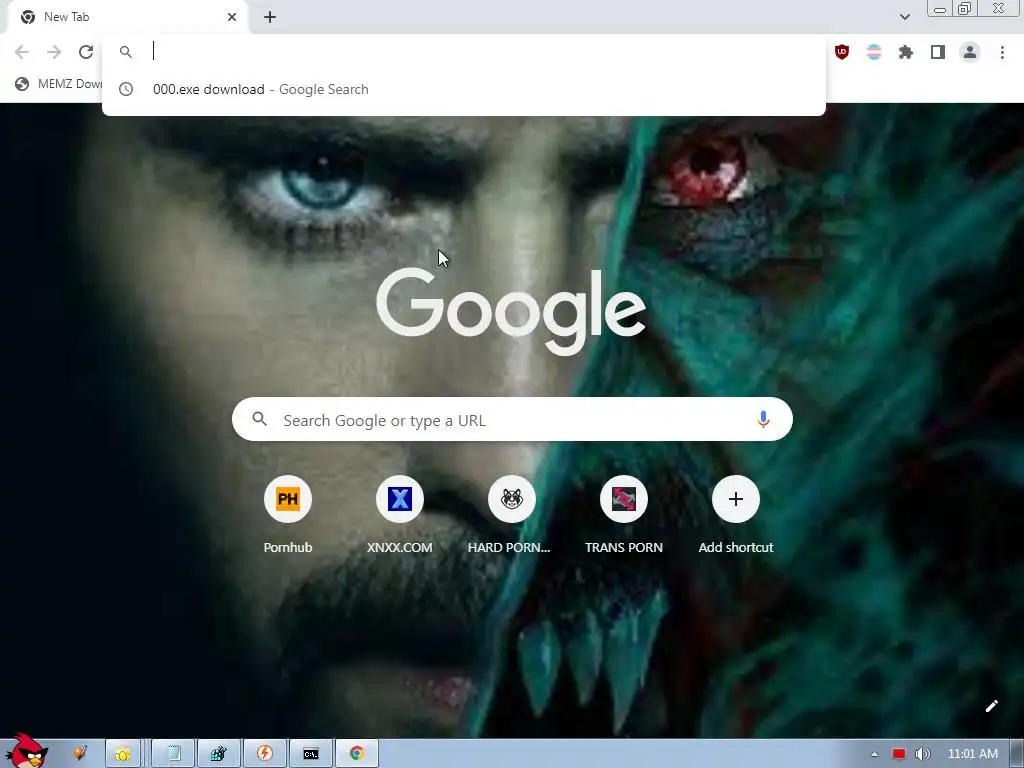Open the MEMZ Download bookmark

(57, 84)
